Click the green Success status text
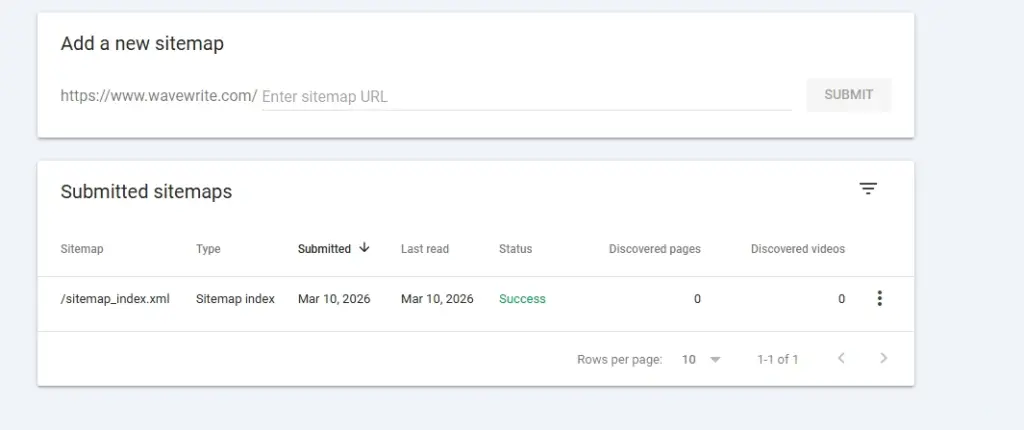Viewport: 1024px width, 430px height. [522, 299]
